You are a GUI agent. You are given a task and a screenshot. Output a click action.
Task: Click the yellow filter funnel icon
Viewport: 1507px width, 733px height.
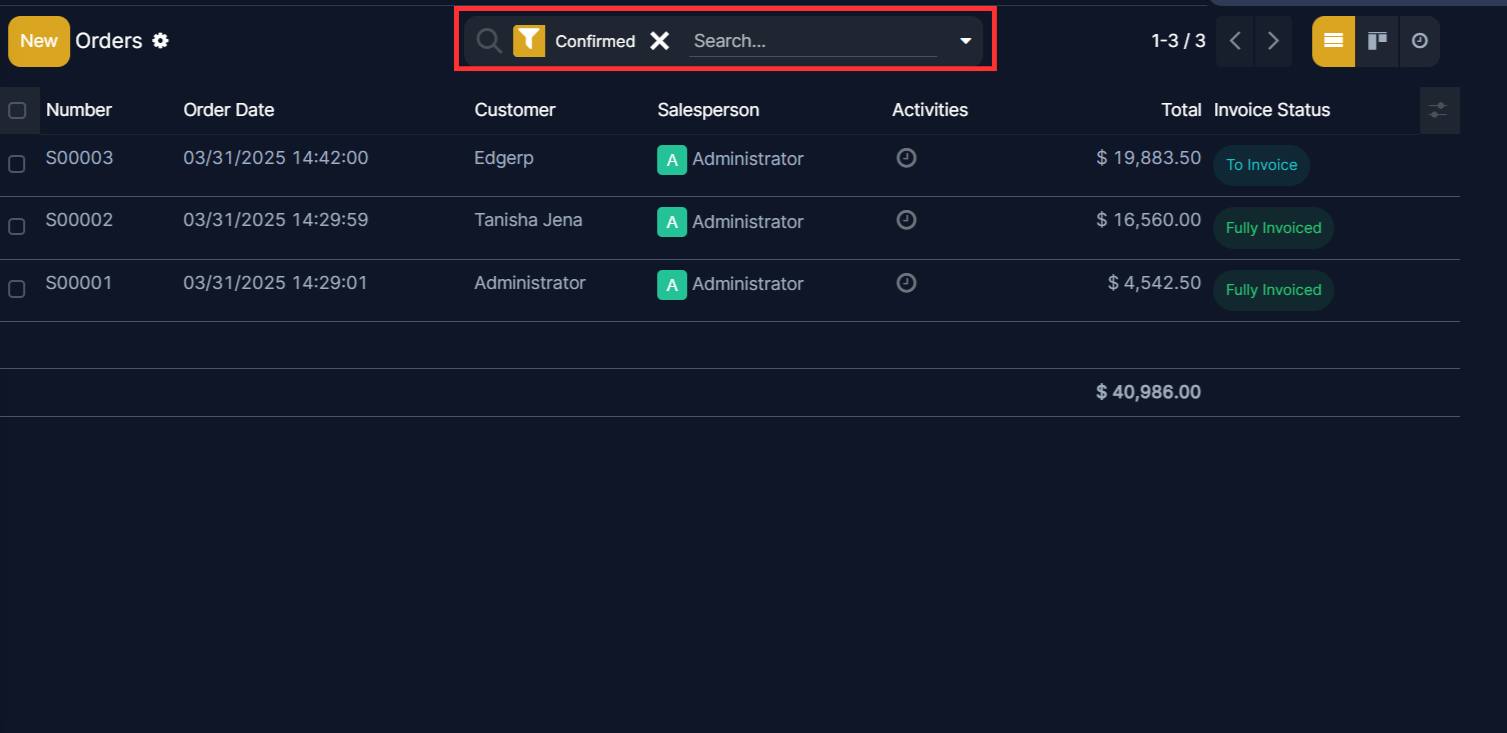click(529, 41)
